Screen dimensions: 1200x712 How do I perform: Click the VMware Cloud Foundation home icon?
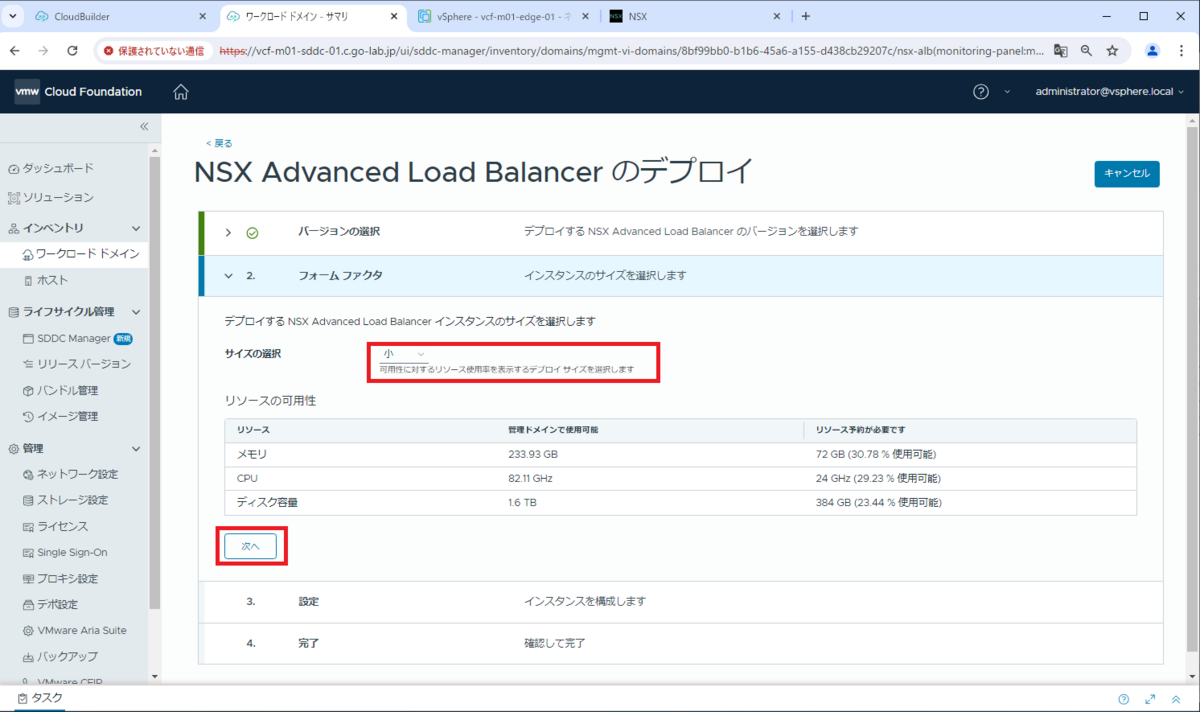181,92
